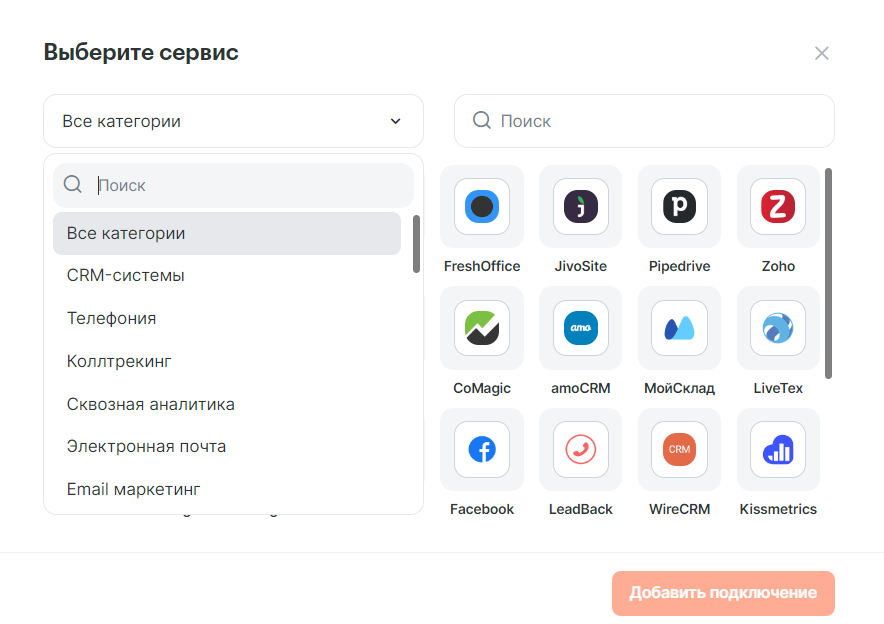
Task: Select the LeadBack service icon
Action: click(580, 450)
